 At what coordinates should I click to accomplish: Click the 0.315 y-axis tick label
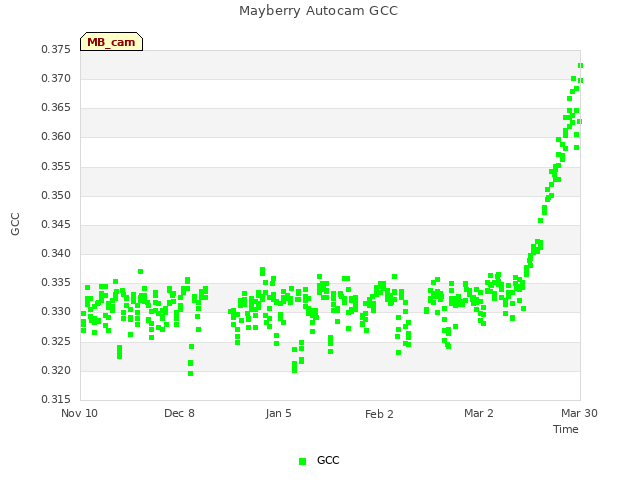coord(56,399)
